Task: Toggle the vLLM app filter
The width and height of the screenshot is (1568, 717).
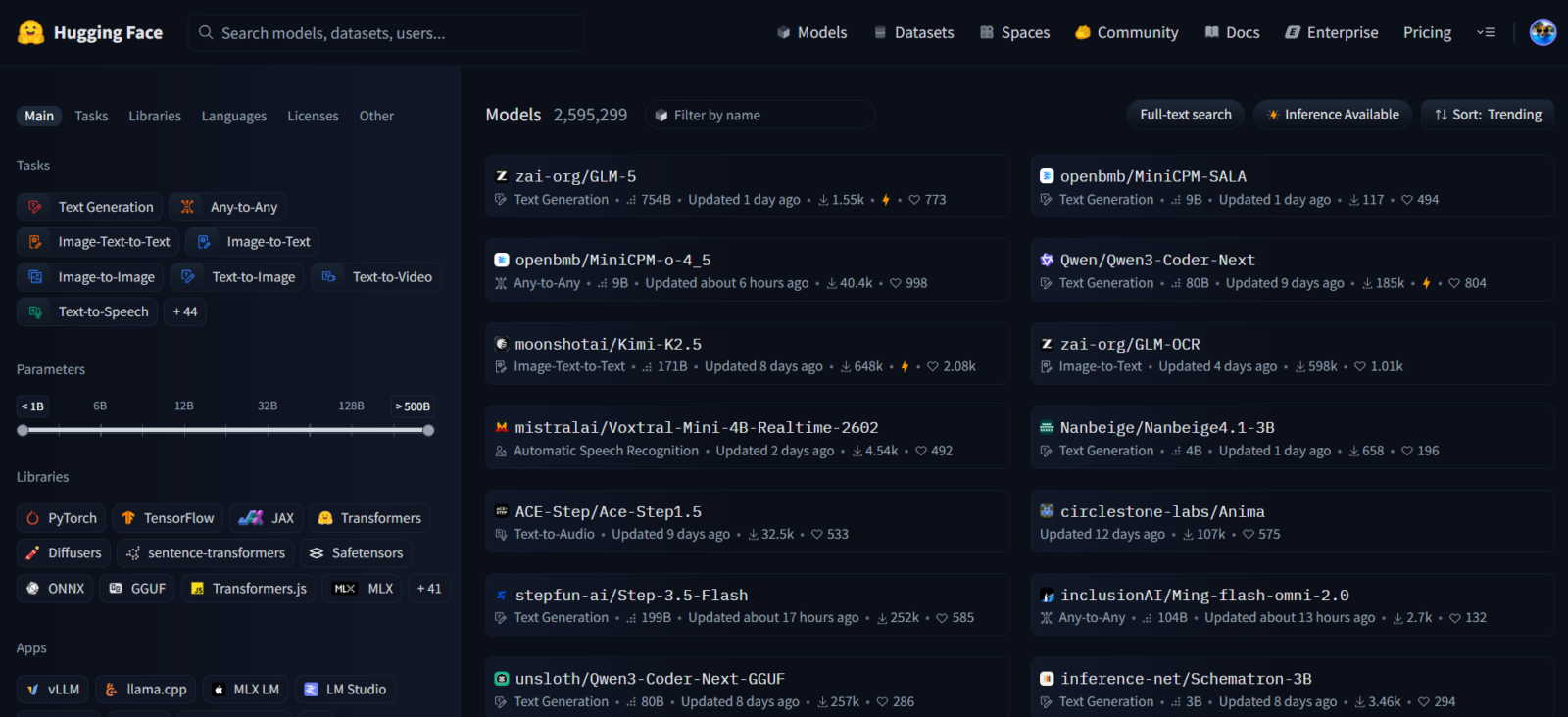Action: pos(53,690)
